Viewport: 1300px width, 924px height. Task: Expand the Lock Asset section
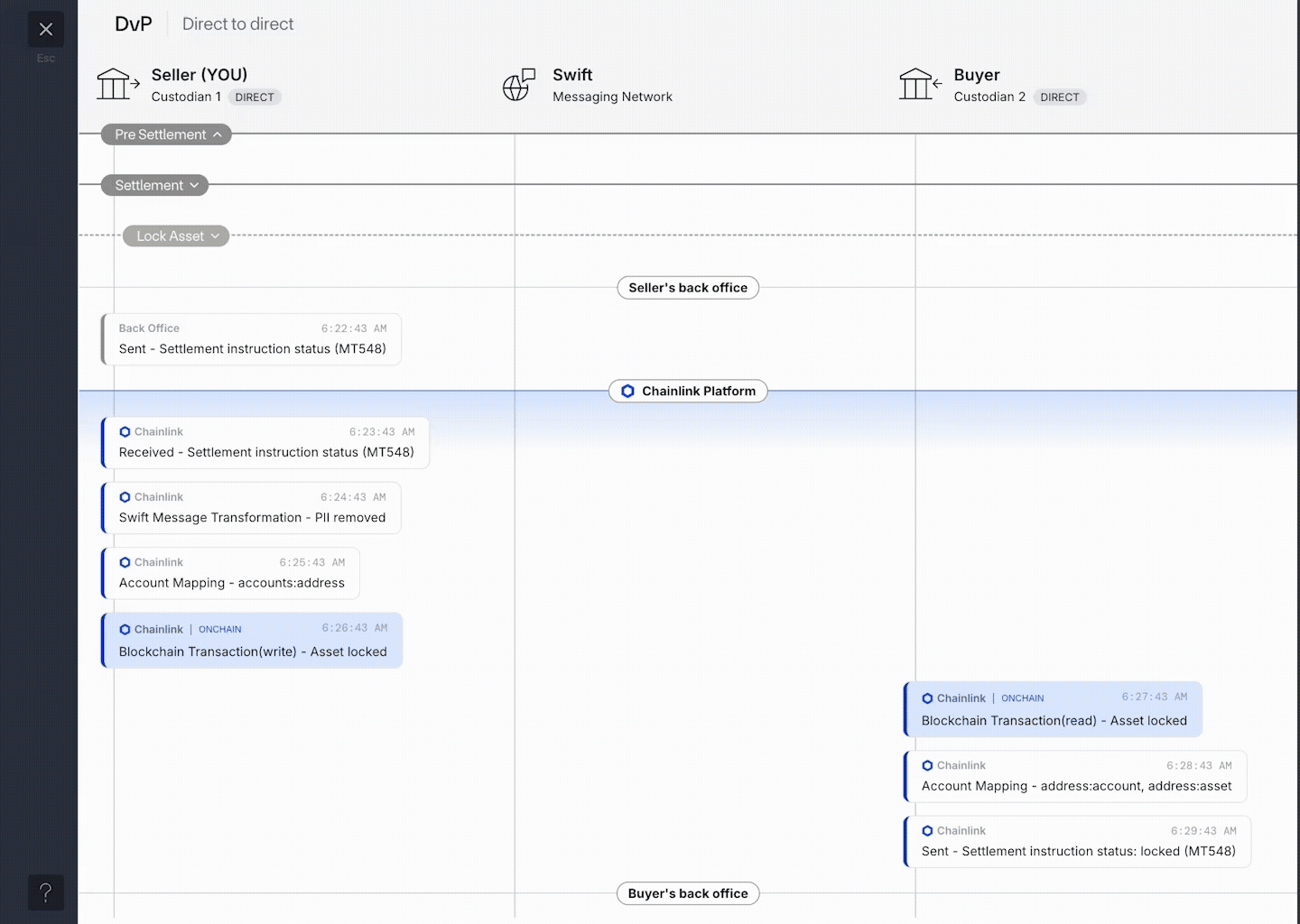coord(175,236)
